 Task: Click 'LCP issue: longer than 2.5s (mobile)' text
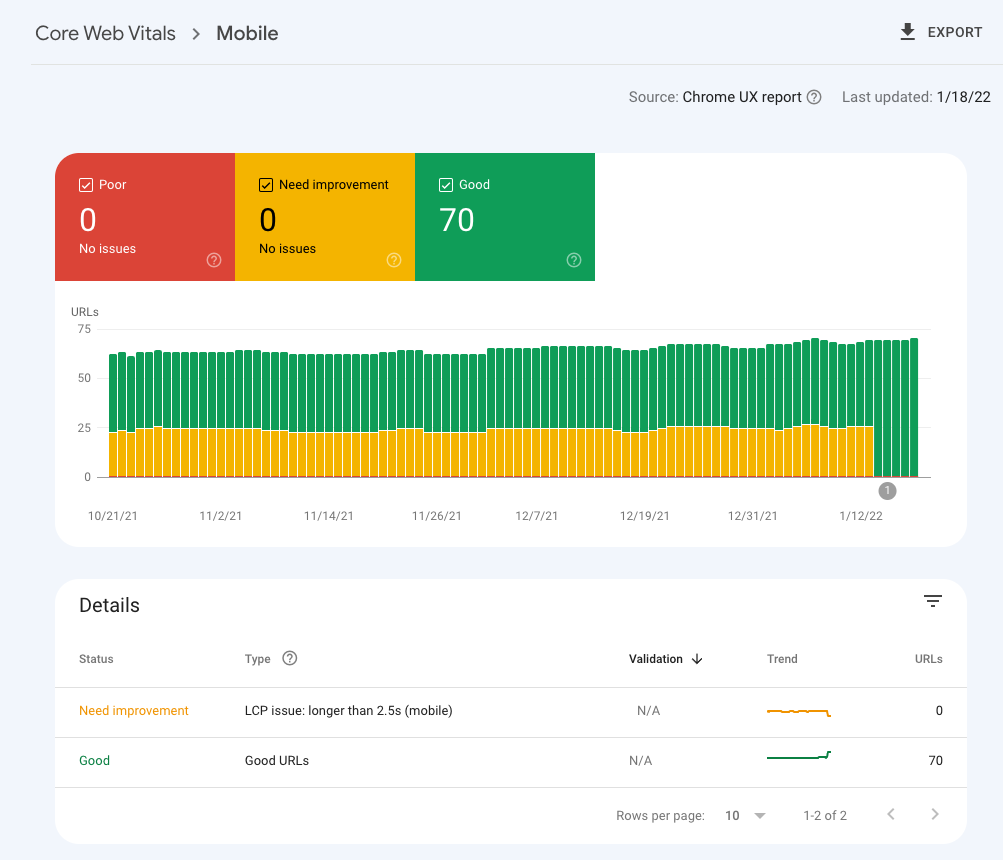click(x=349, y=711)
